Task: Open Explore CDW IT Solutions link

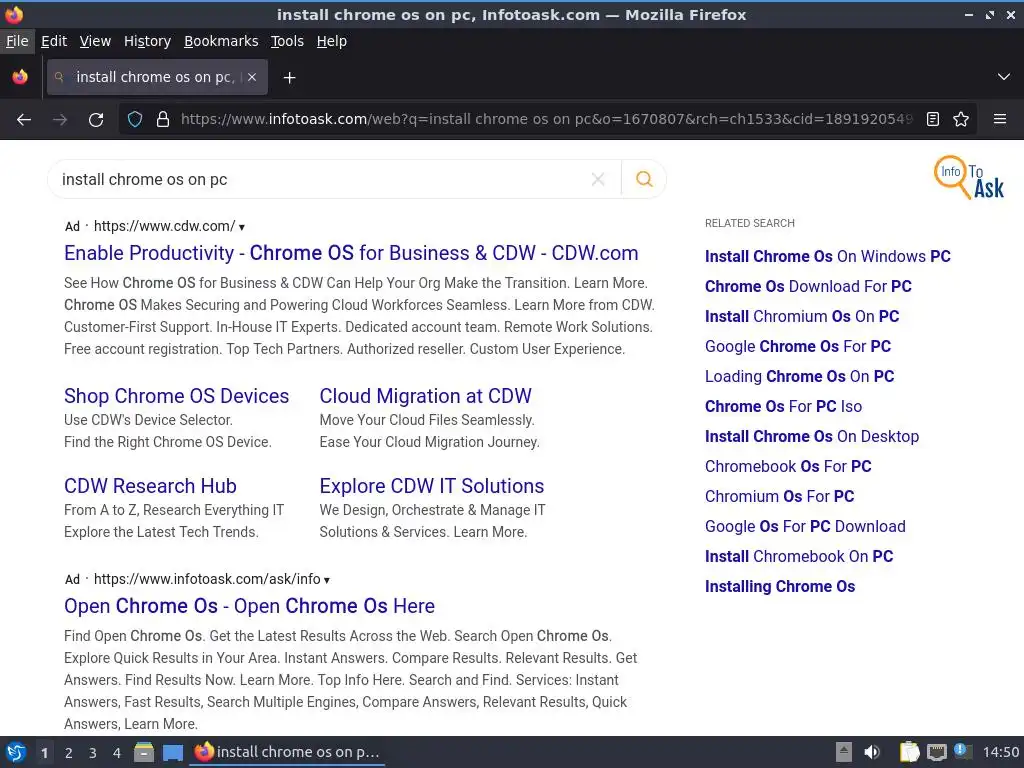Action: (432, 487)
